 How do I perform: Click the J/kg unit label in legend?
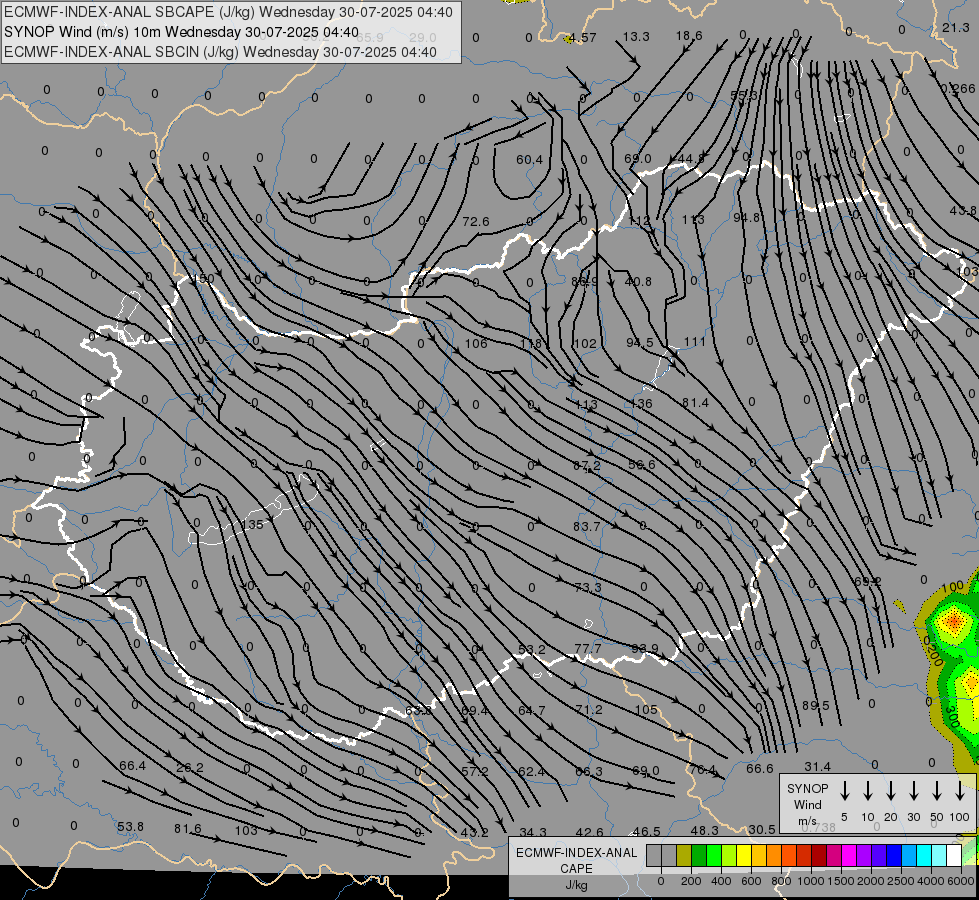(576, 885)
